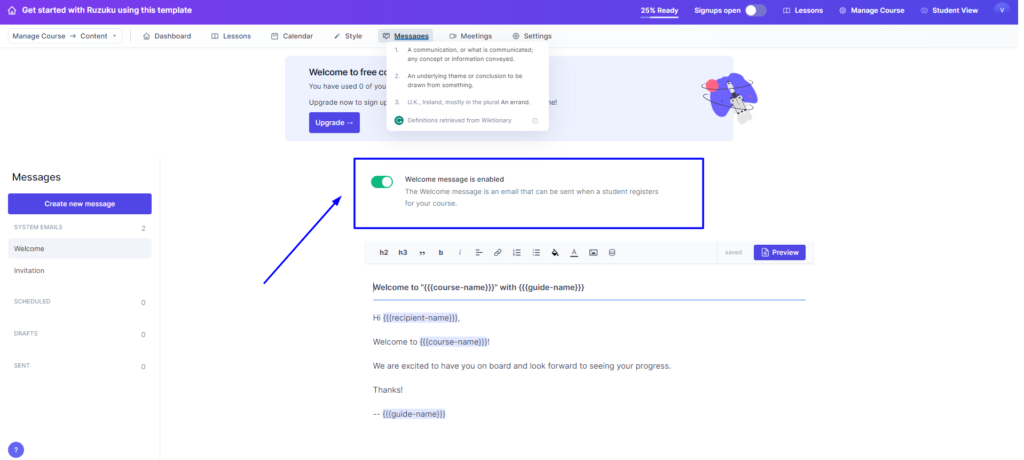Screen dimensions: 1024x460
Task: Insert a numbered list in editor
Action: pyautogui.click(x=517, y=252)
